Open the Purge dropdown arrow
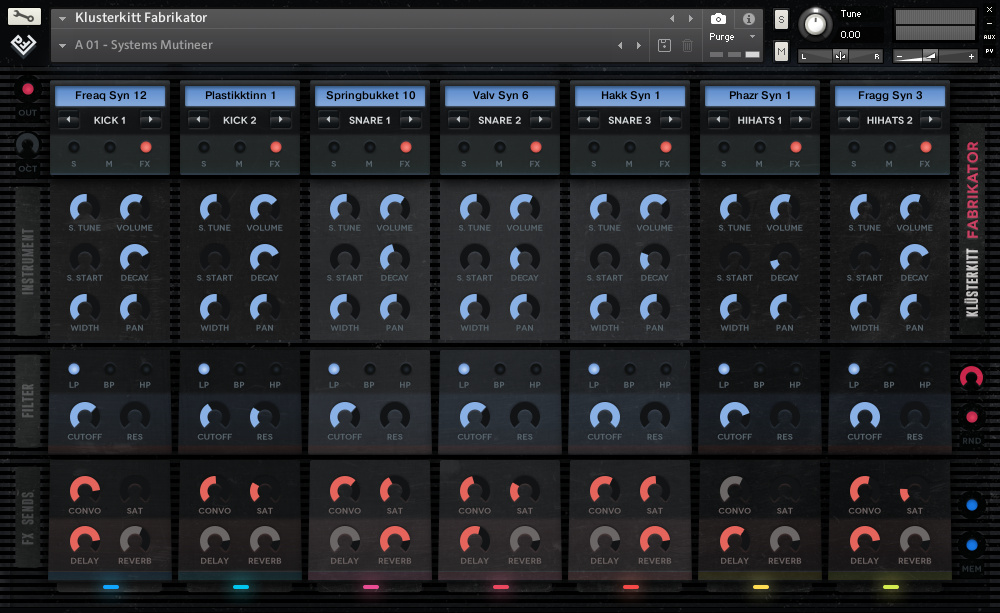Screen dimensions: 1000x613 pos(753,36)
